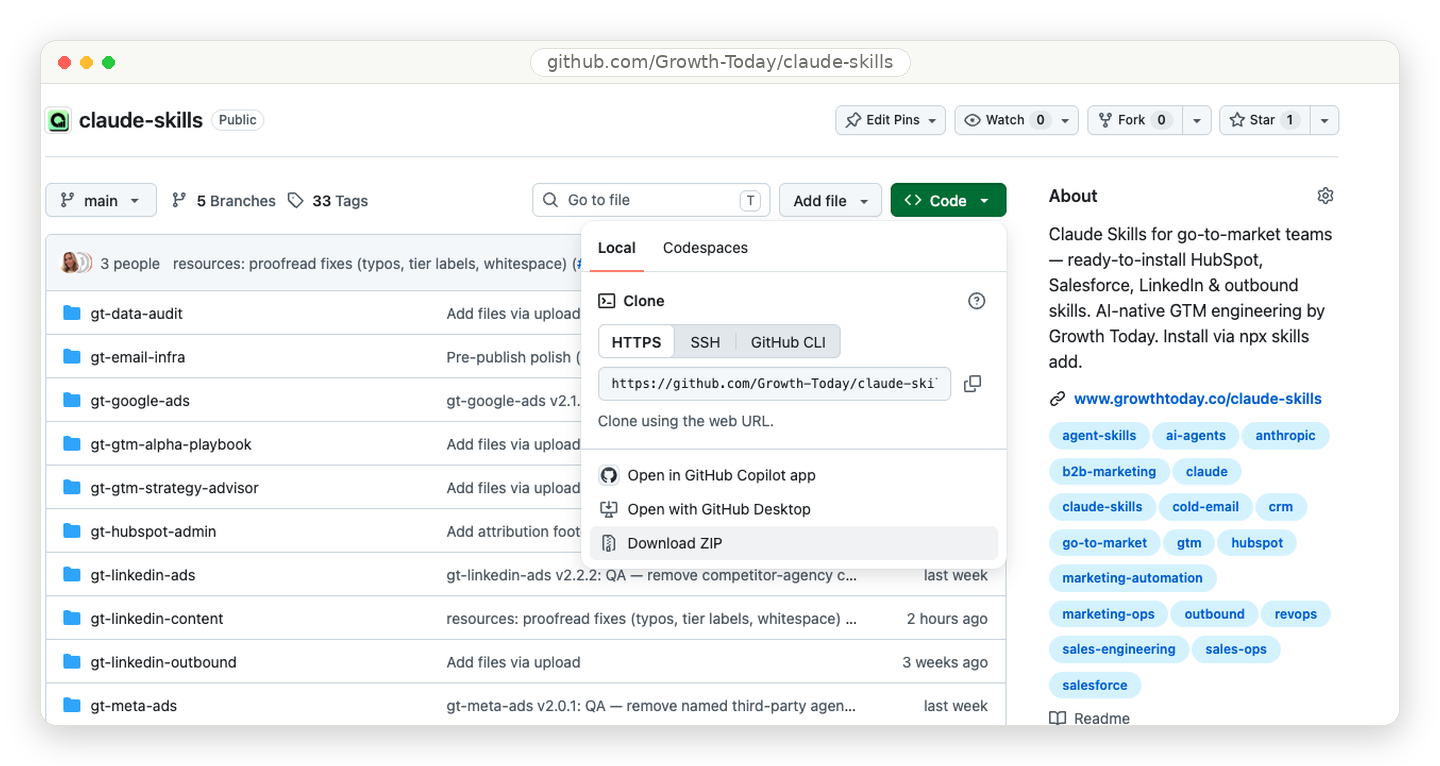This screenshot has height=766, width=1440.
Task: Open the gt-meta-ads commit message
Action: [x=651, y=706]
